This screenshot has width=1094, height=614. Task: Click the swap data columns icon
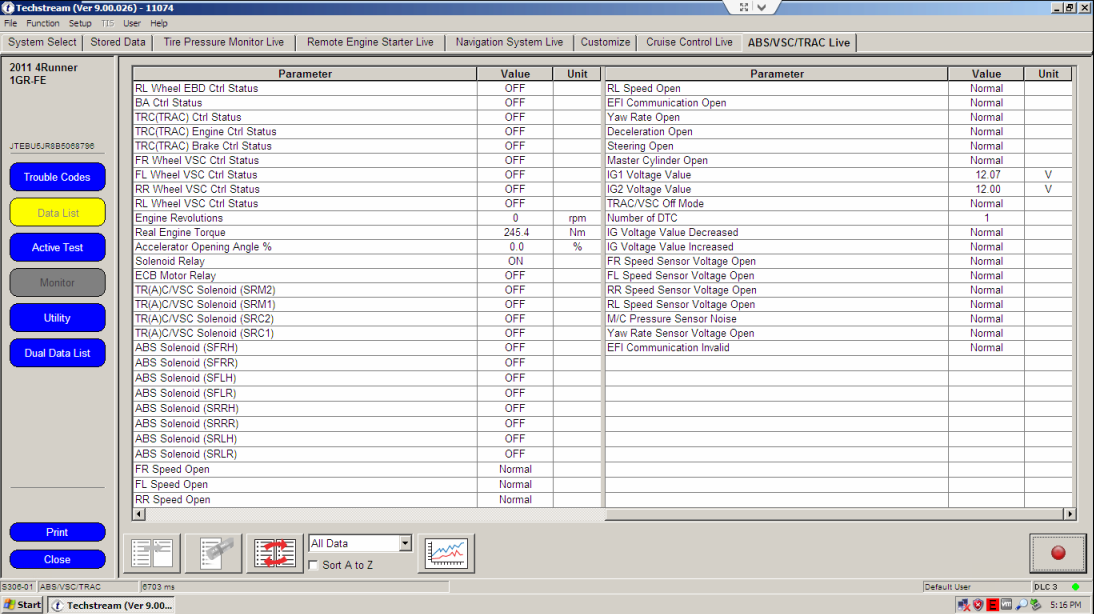275,553
